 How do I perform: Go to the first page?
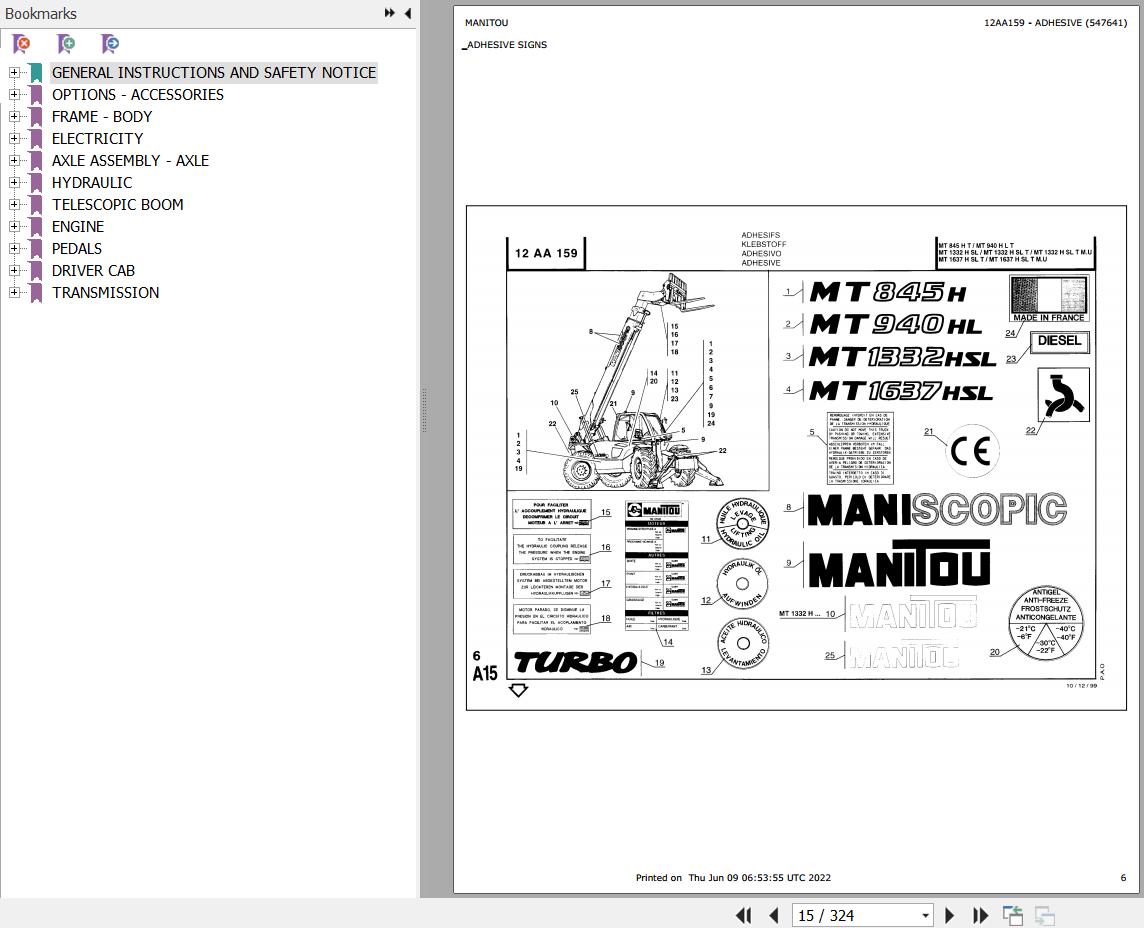click(743, 915)
